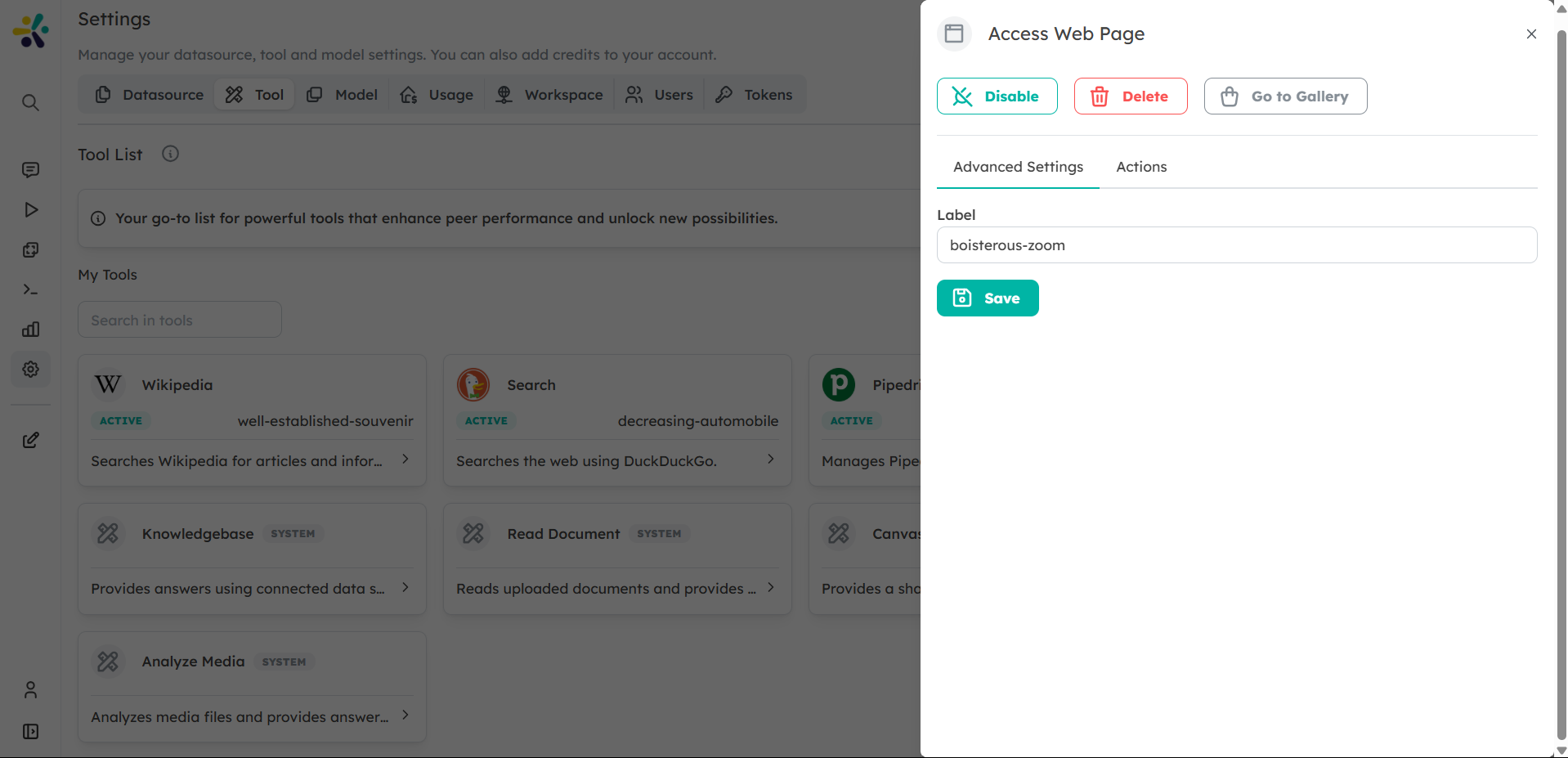The image size is (1568, 758).
Task: Select the settings gear in the sidebar
Action: pyautogui.click(x=30, y=369)
